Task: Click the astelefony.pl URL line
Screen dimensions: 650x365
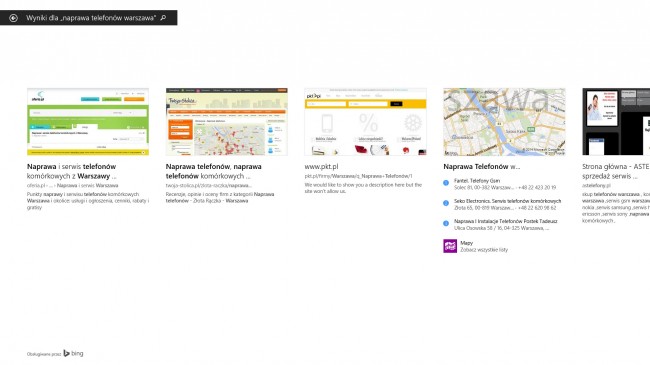Action: coord(596,185)
